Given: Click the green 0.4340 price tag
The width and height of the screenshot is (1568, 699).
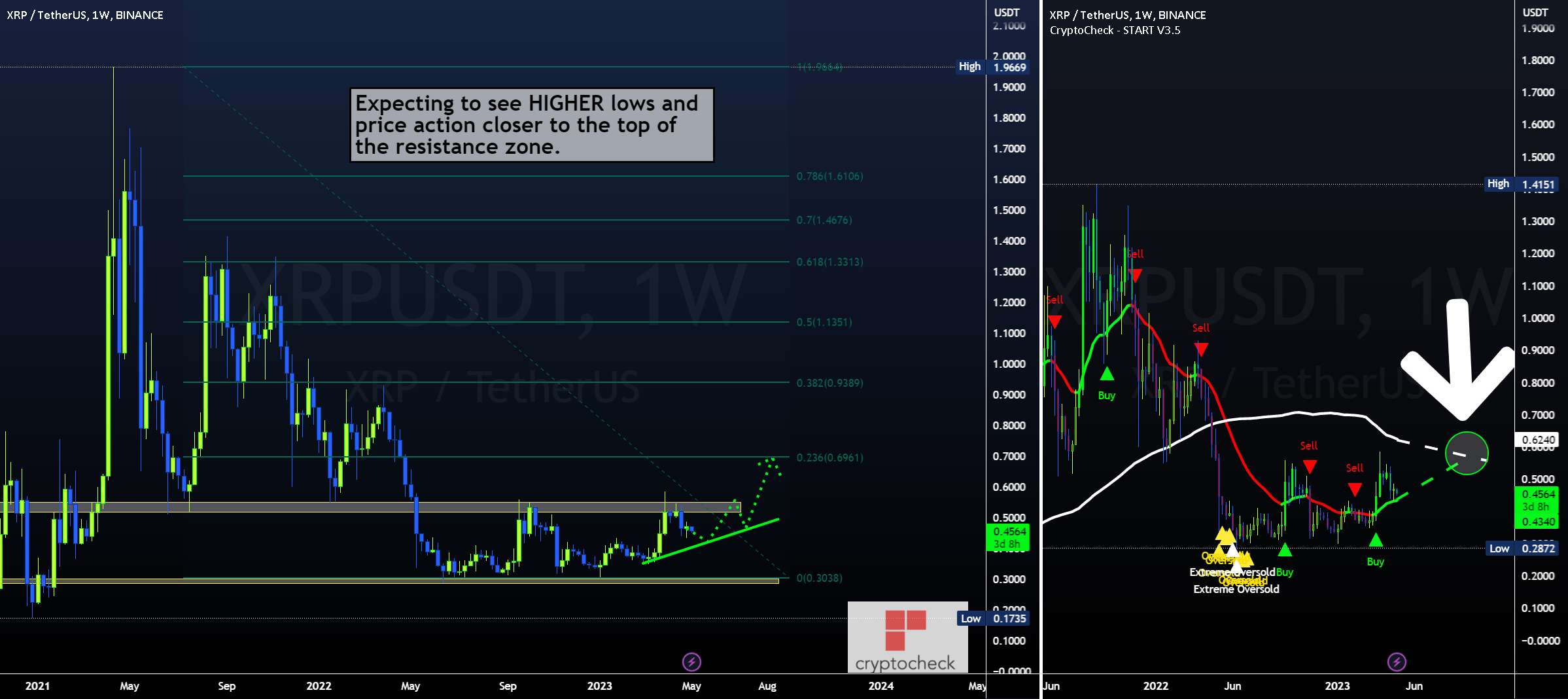Looking at the screenshot, I should (x=1537, y=522).
